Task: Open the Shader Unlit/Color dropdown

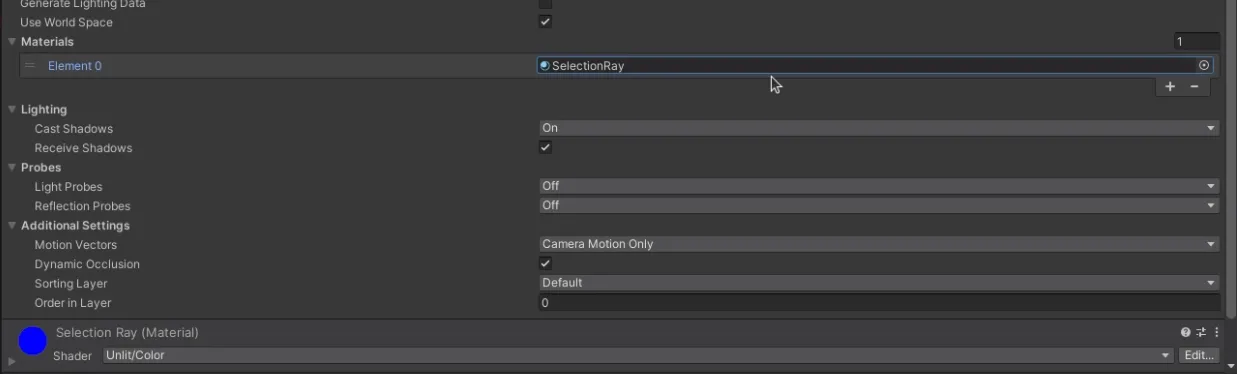Action: pos(638,355)
